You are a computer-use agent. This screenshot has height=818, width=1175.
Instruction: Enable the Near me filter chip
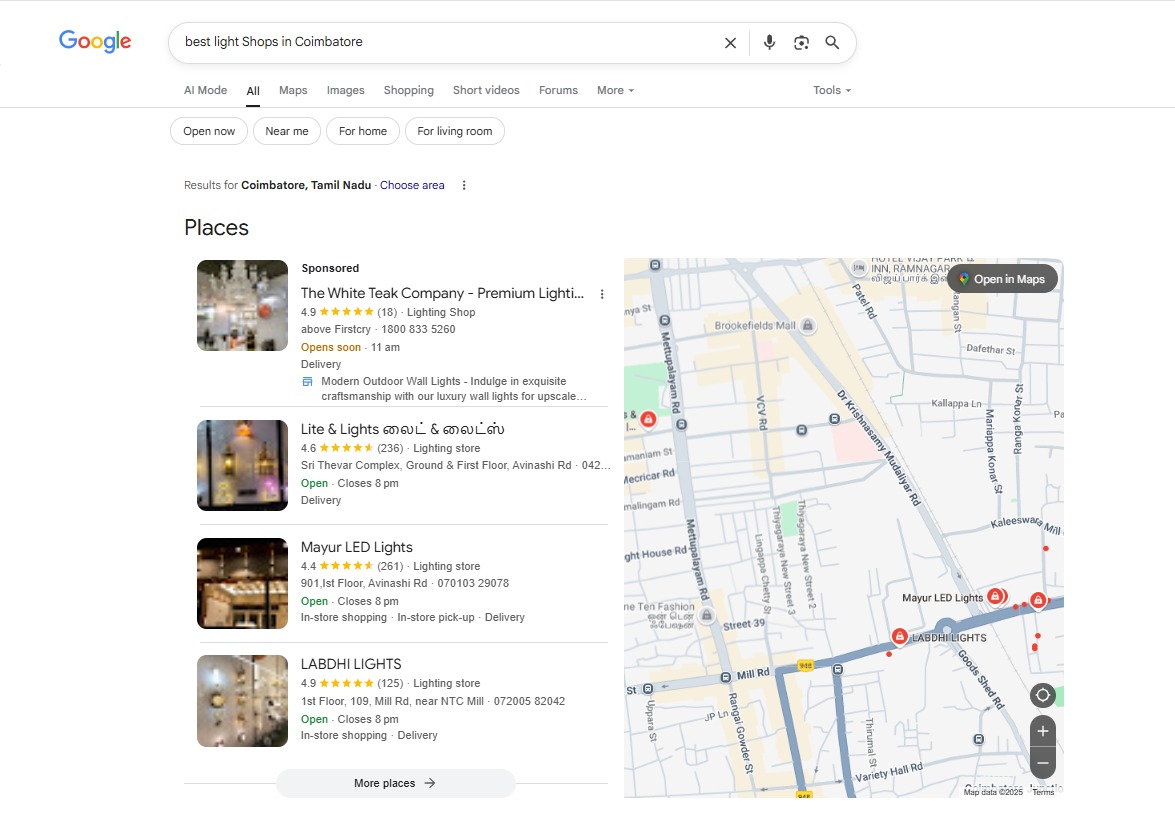[287, 131]
